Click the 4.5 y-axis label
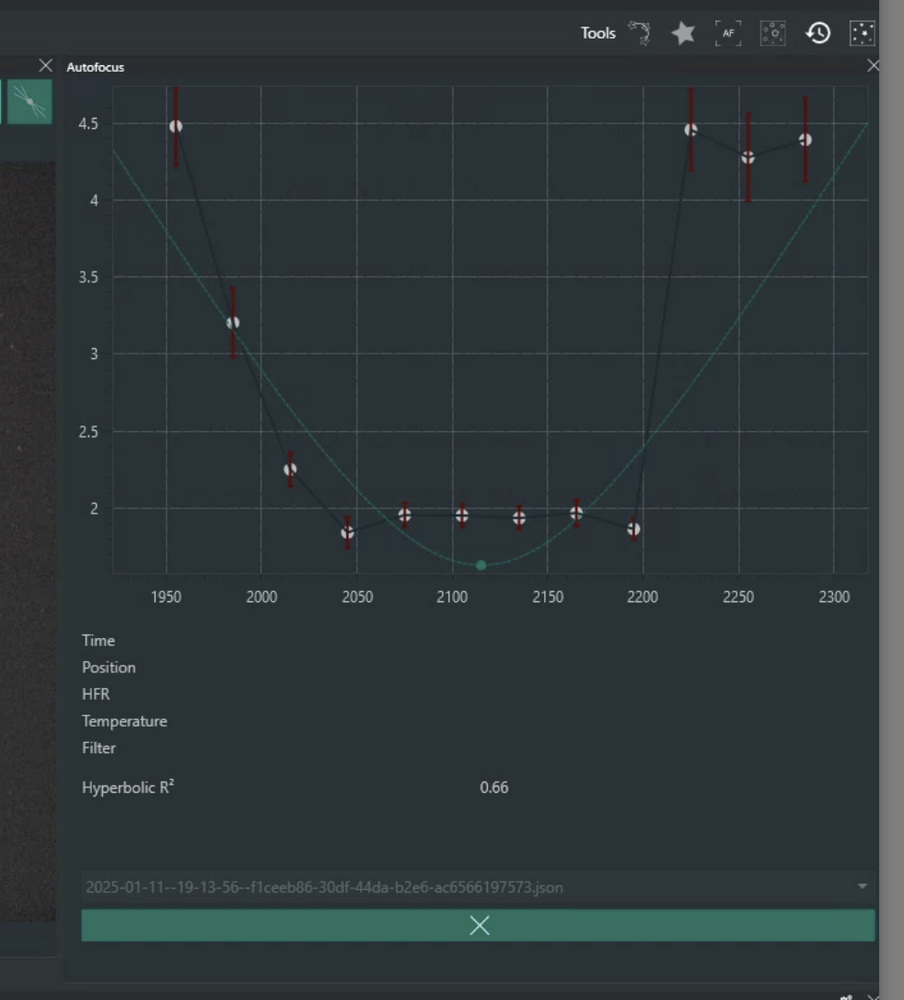 click(89, 124)
